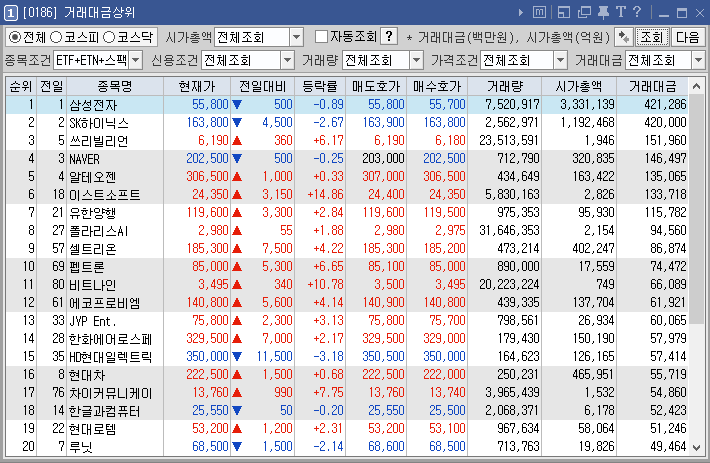Click the small arrow icon in the title bar
Viewport: 710px width, 463px height.
pos(521,13)
